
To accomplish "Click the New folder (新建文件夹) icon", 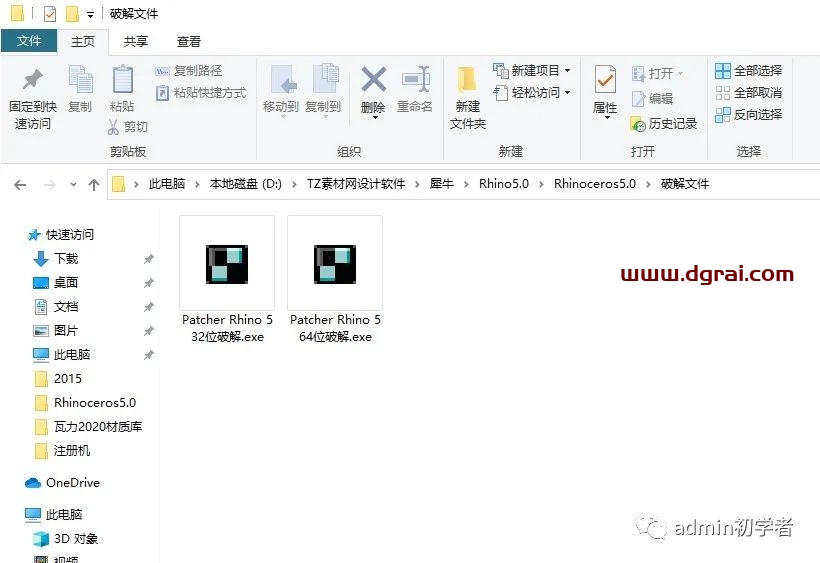I will (x=467, y=79).
